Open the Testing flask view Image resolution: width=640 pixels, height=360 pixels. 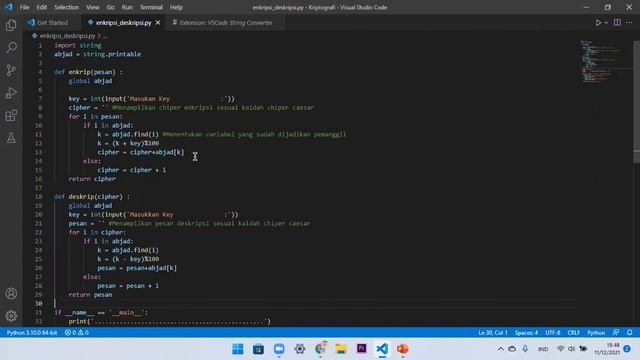11,138
